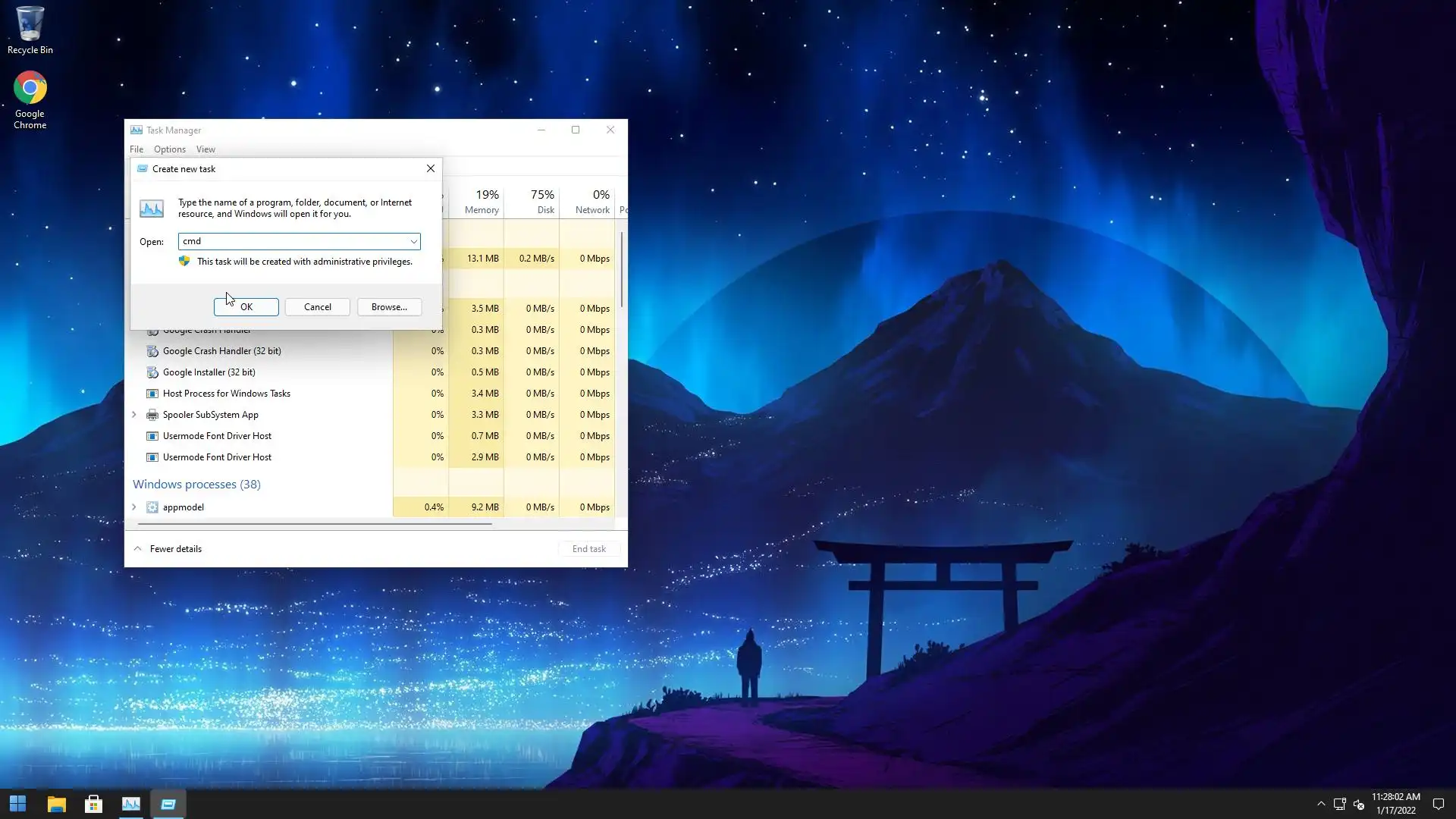1456x819 pixels.
Task: Click network icon in system tray
Action: (x=1339, y=804)
